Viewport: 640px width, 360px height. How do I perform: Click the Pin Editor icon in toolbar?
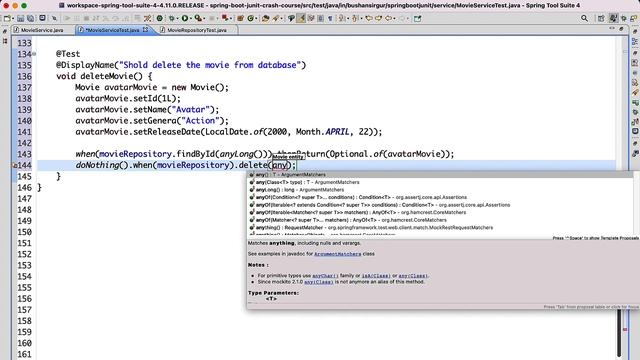[x=418, y=18]
